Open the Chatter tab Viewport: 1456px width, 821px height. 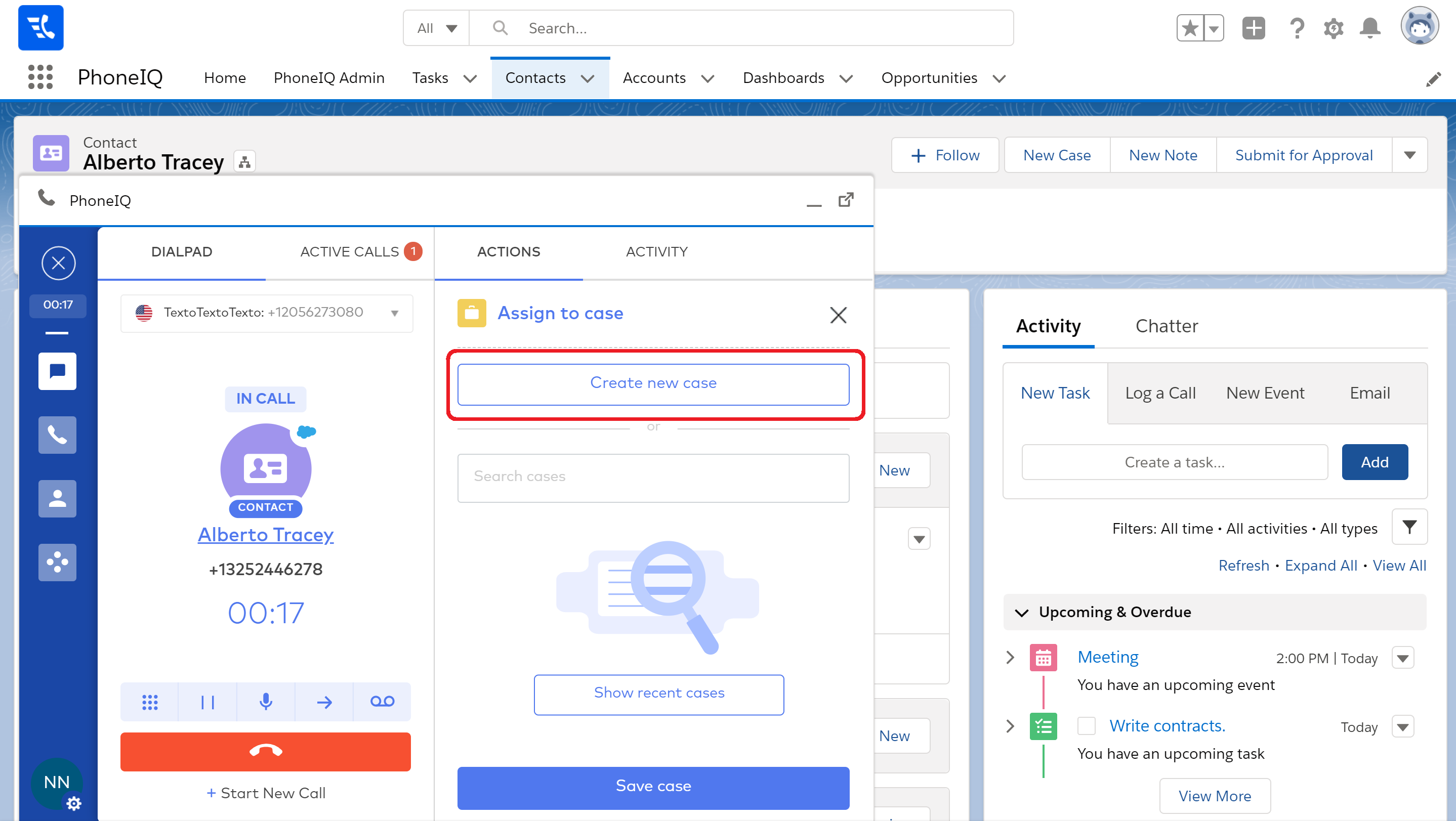[1166, 326]
